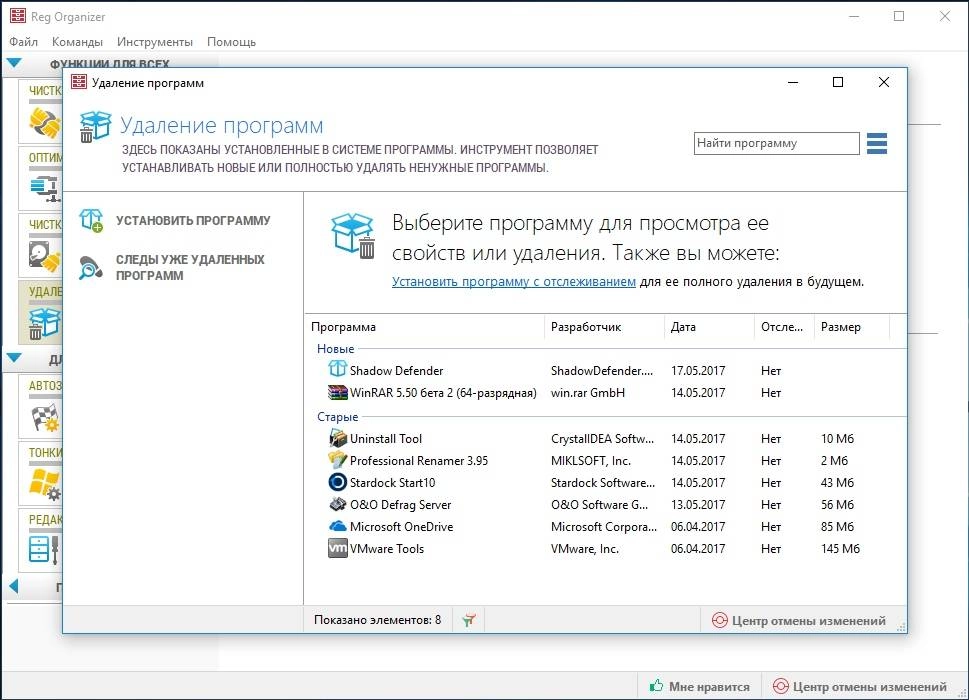969x700 pixels.
Task: Open the Файл menu
Action: click(23, 41)
